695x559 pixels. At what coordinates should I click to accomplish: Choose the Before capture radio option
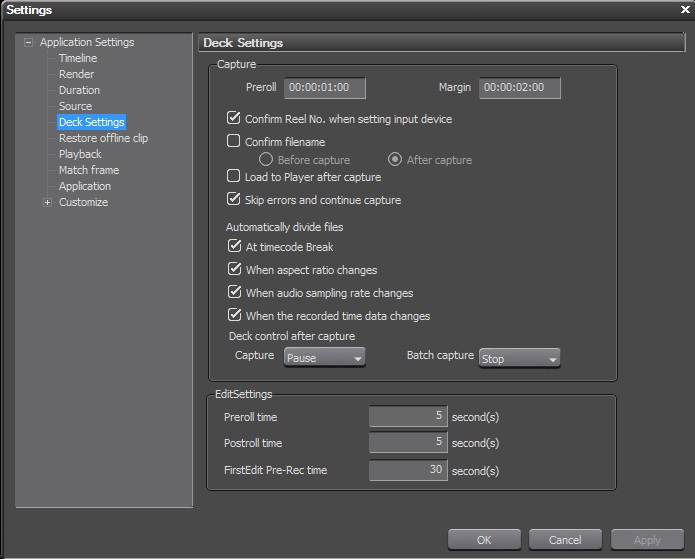coord(266,159)
